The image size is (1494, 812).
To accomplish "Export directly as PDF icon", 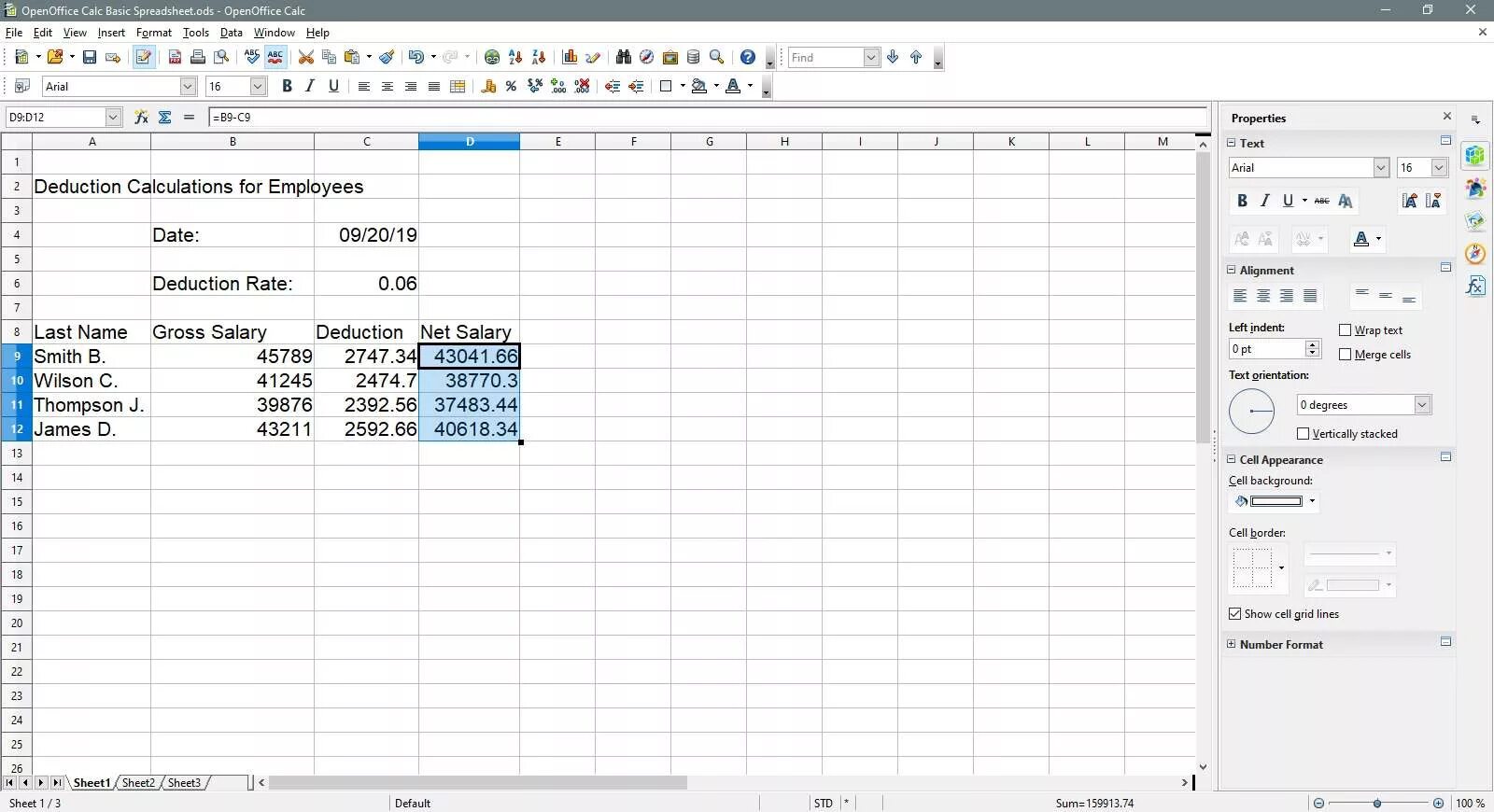I will 175,57.
